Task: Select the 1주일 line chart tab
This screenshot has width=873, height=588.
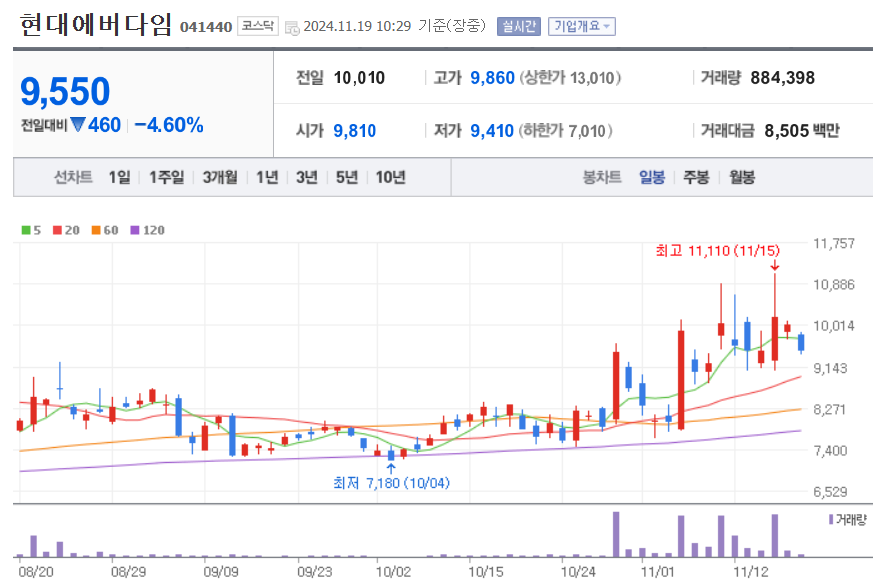Action: (x=166, y=178)
